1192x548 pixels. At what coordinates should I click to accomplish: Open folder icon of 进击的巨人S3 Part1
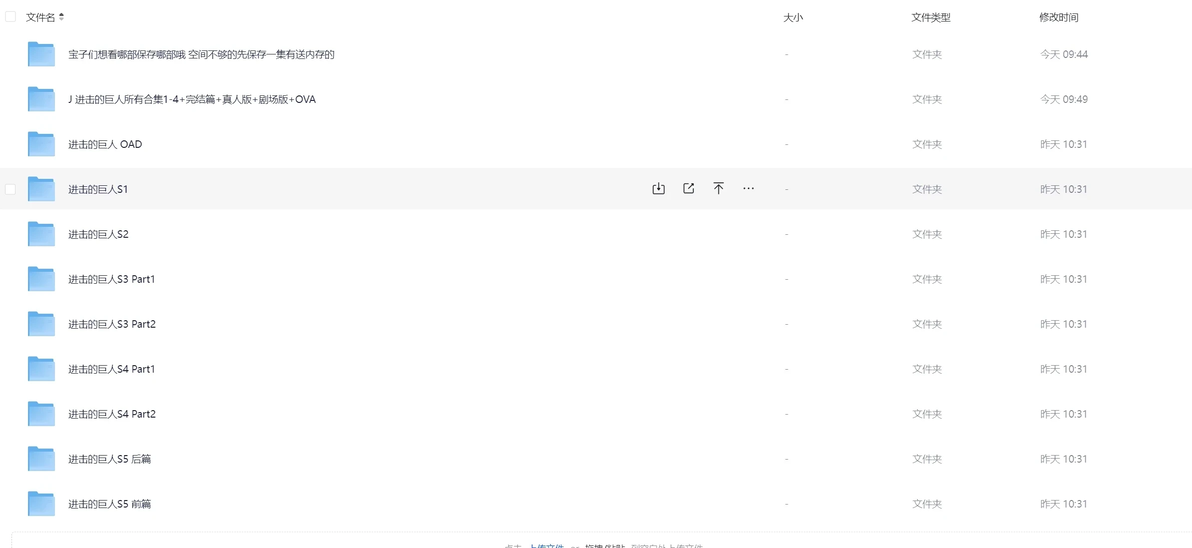41,279
